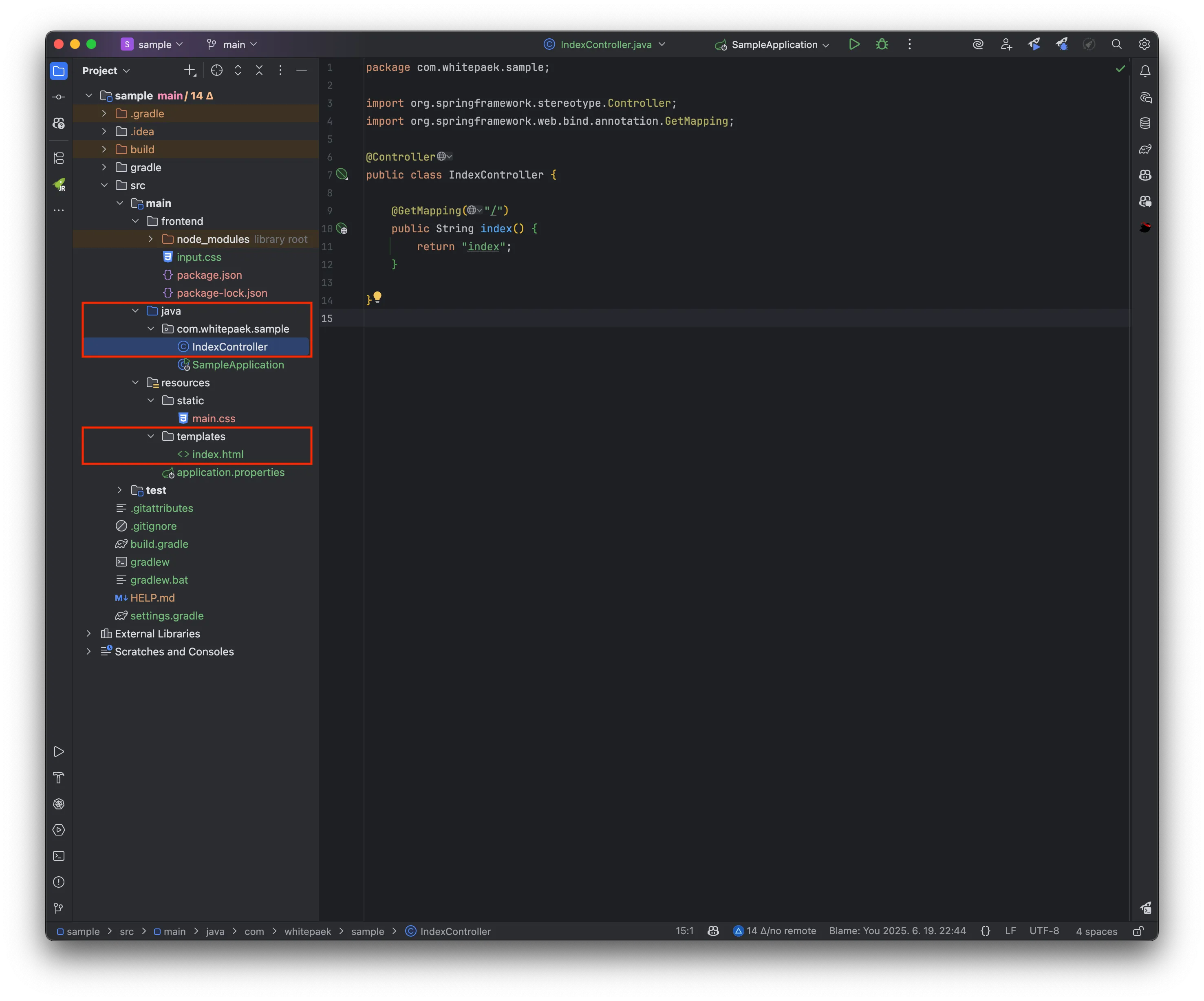The width and height of the screenshot is (1204, 1001).
Task: Expand the test folder
Action: click(119, 490)
